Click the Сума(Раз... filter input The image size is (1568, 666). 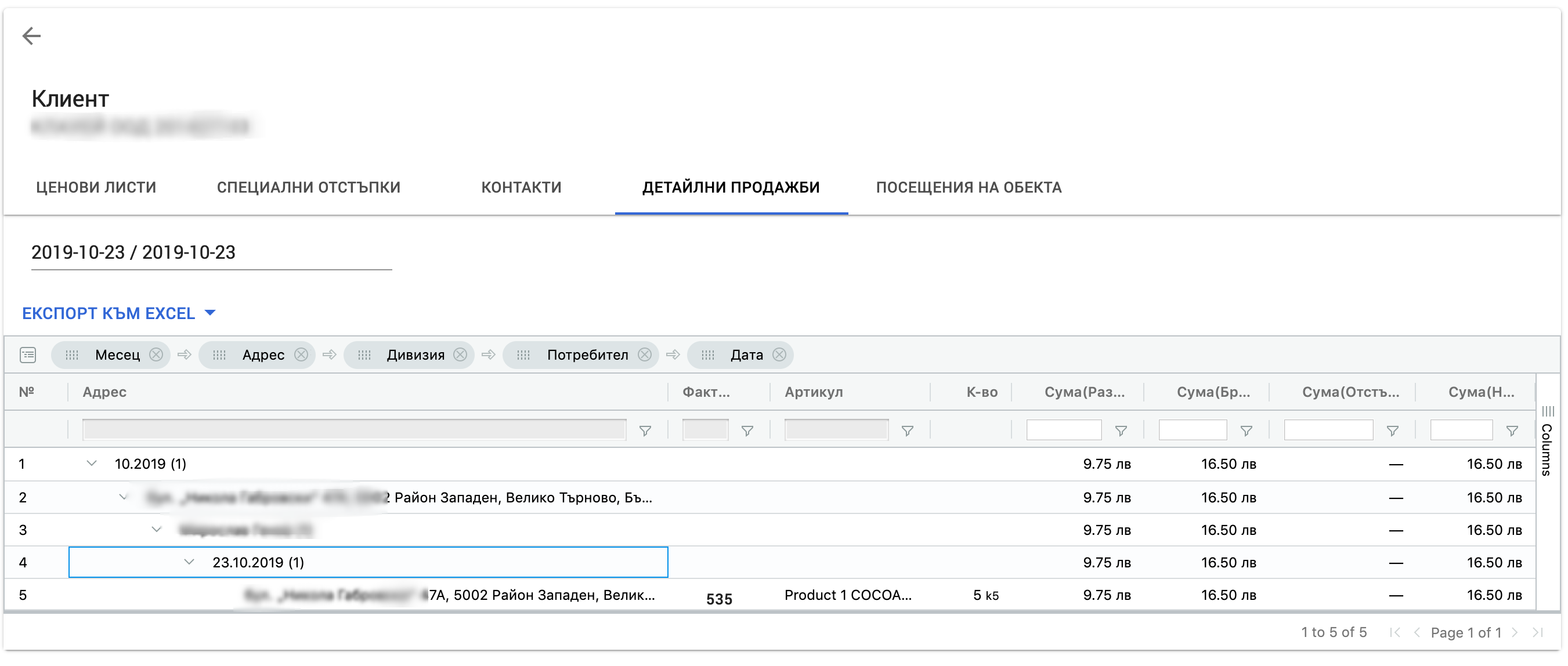pos(1064,430)
